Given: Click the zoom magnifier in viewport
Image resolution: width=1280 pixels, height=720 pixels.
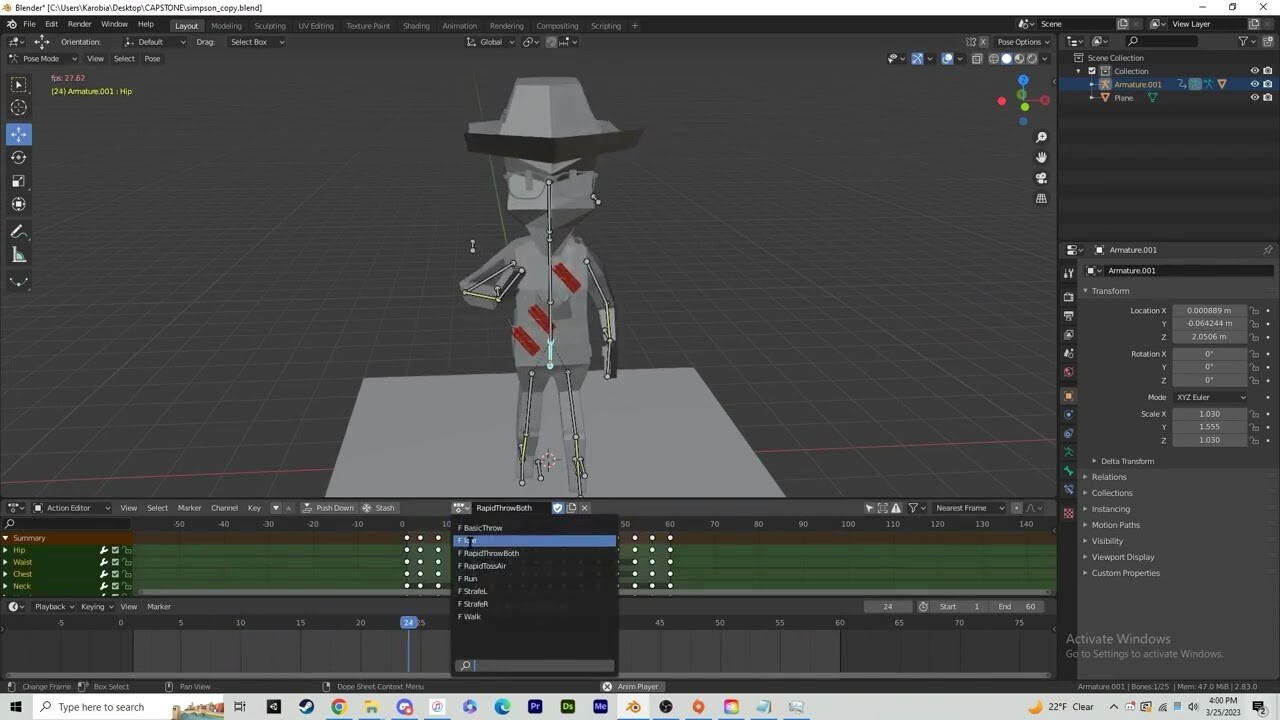Looking at the screenshot, I should coord(1041,137).
